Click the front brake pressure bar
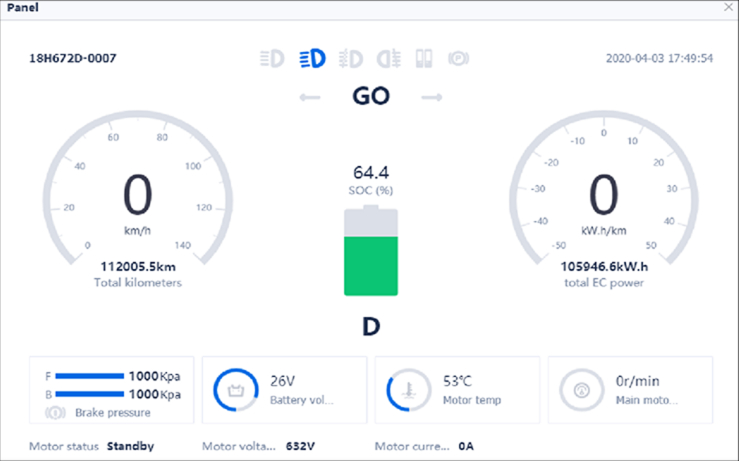Image resolution: width=739 pixels, height=461 pixels. click(89, 376)
